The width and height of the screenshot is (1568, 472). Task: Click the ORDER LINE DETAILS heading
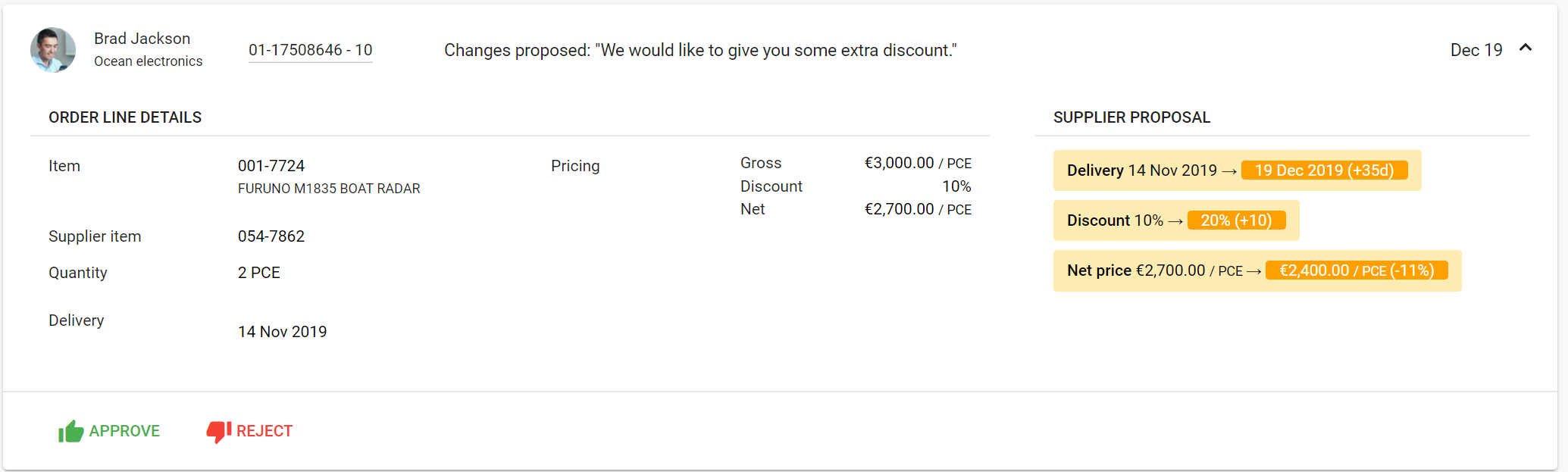click(x=125, y=117)
